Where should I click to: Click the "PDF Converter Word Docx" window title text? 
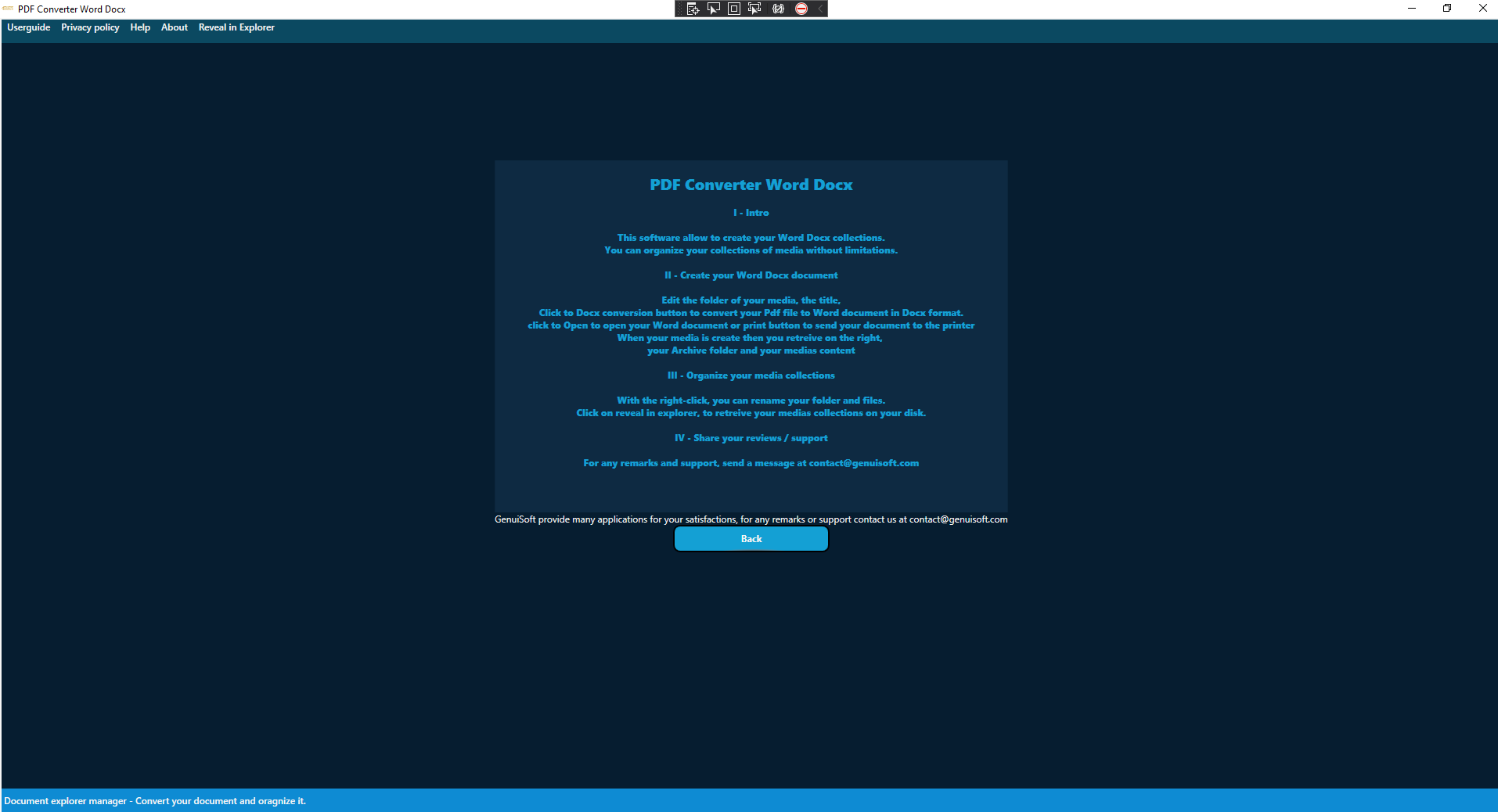point(72,9)
